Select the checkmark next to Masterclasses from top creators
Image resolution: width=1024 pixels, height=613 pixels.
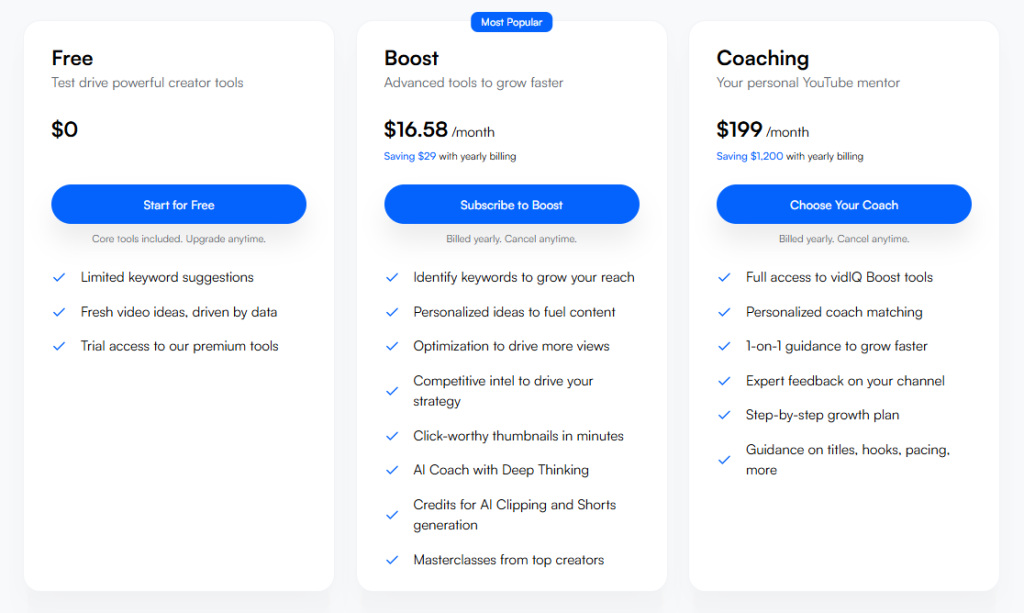click(x=392, y=560)
